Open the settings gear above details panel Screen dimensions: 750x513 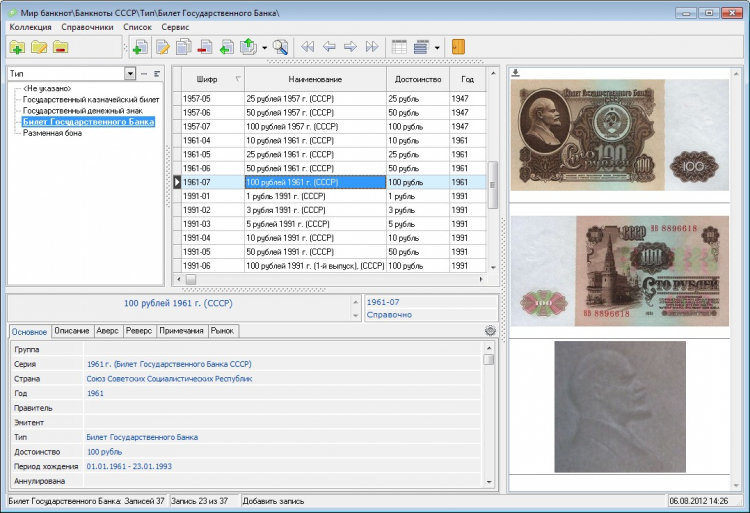tap(490, 331)
